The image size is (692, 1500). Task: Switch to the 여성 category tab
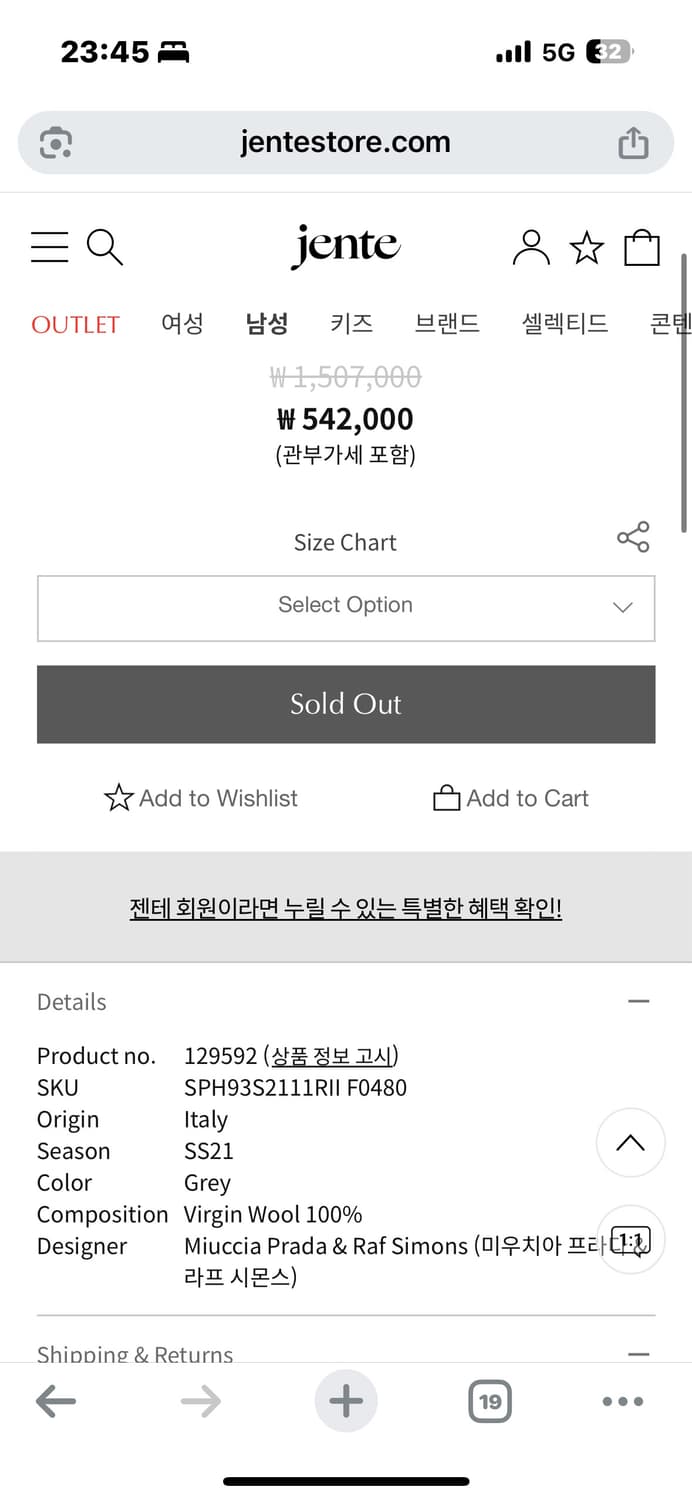[x=181, y=323]
